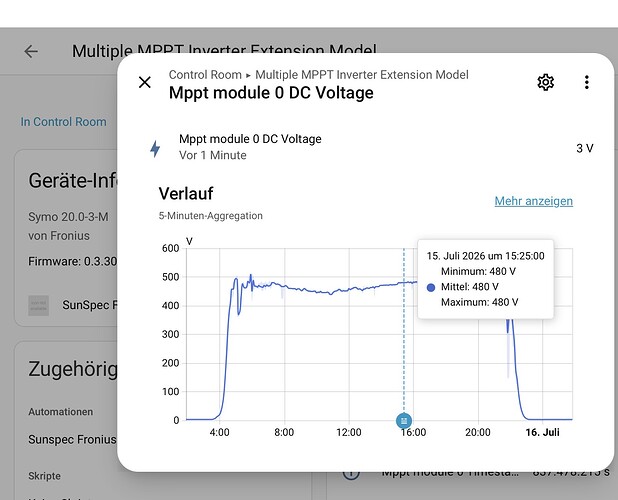Click the Control Room breadcrumb

[205, 74]
